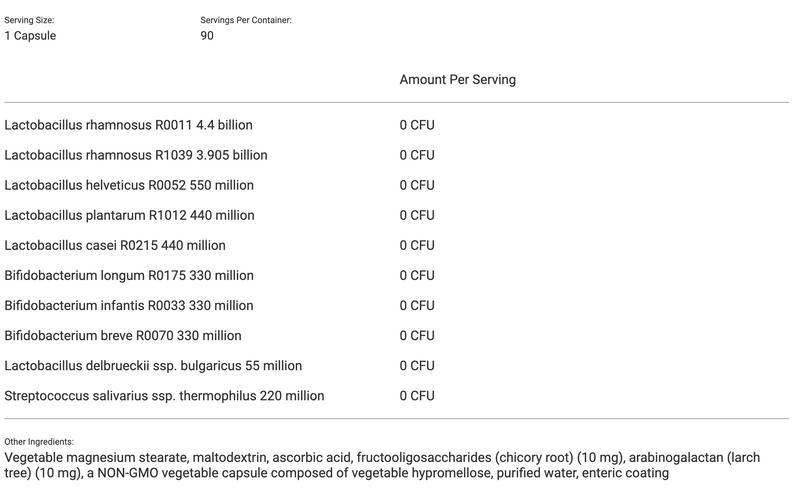The image size is (800, 488).
Task: Click the Bifidobacterium breve R0070 entry
Action: (x=123, y=335)
